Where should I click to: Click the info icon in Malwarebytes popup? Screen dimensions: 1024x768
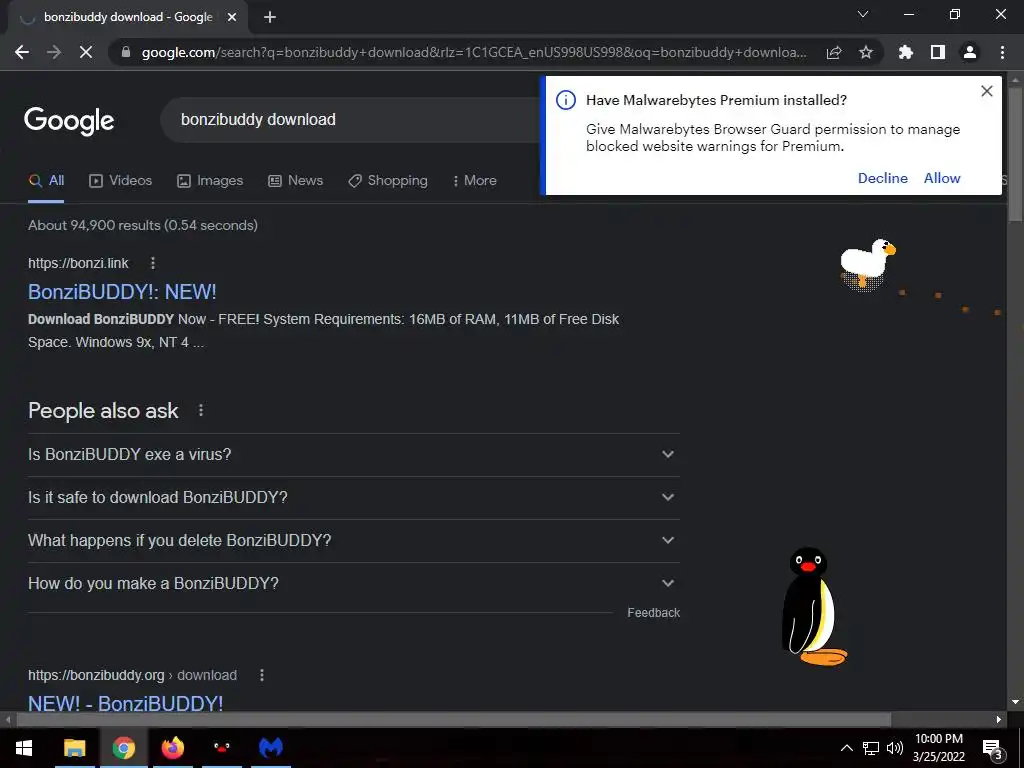point(566,100)
